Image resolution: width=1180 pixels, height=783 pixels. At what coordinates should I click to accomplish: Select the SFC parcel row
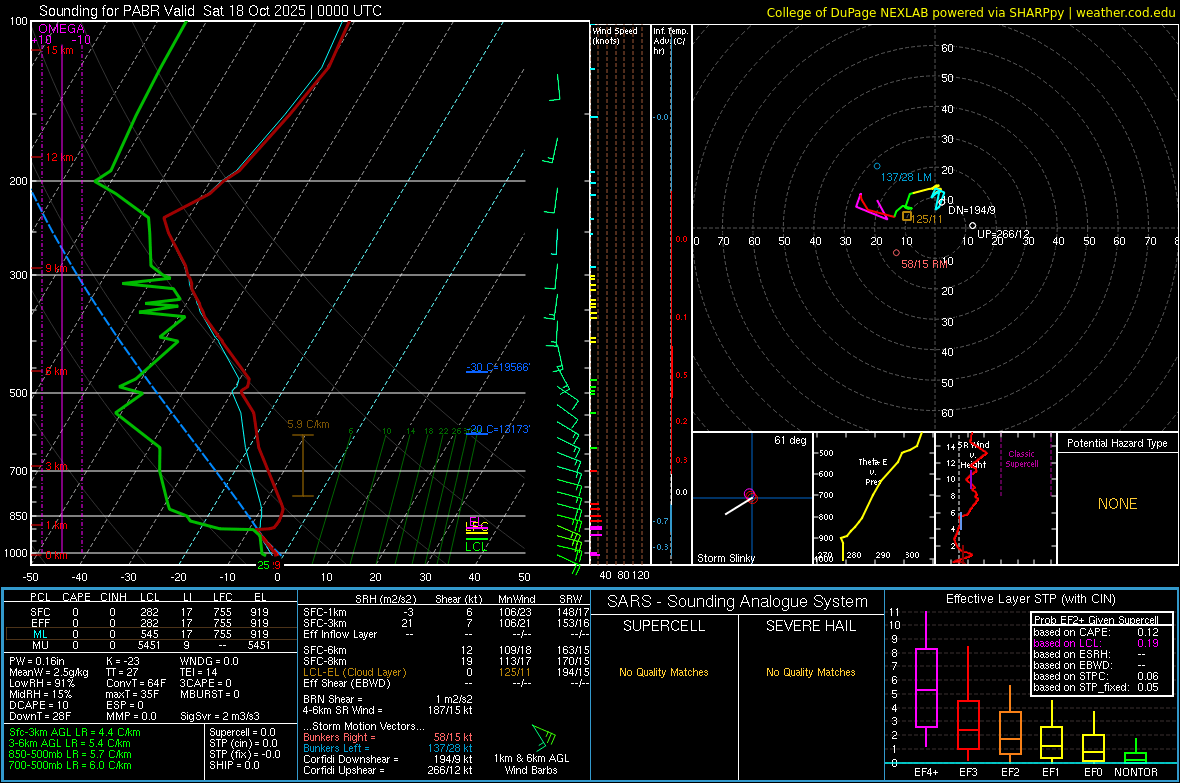(x=149, y=612)
